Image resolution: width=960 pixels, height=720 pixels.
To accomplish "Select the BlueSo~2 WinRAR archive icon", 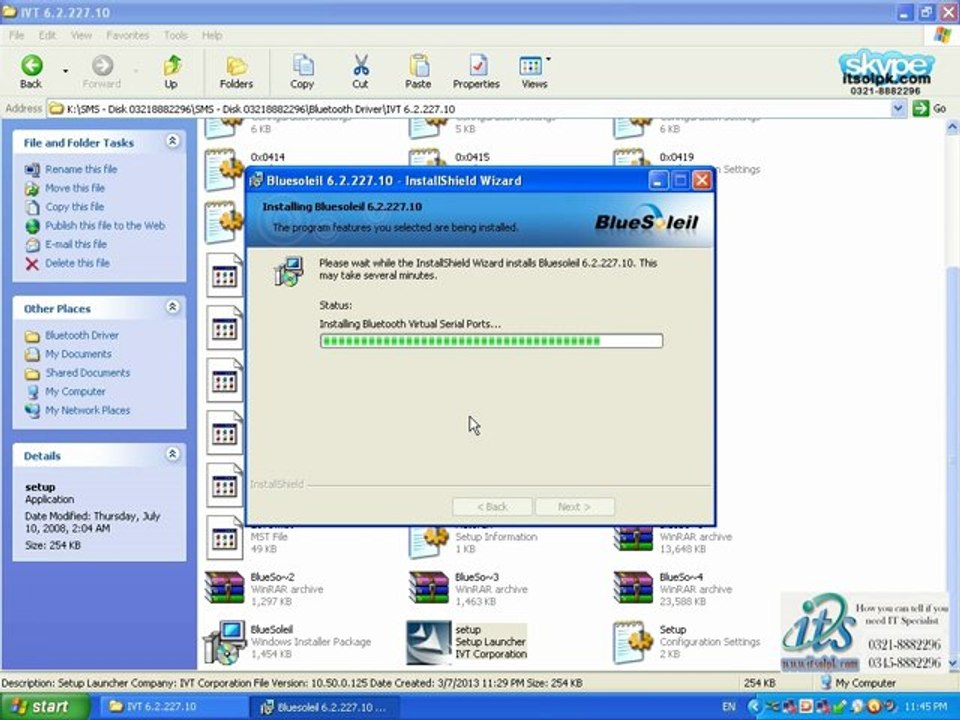I will click(224, 588).
